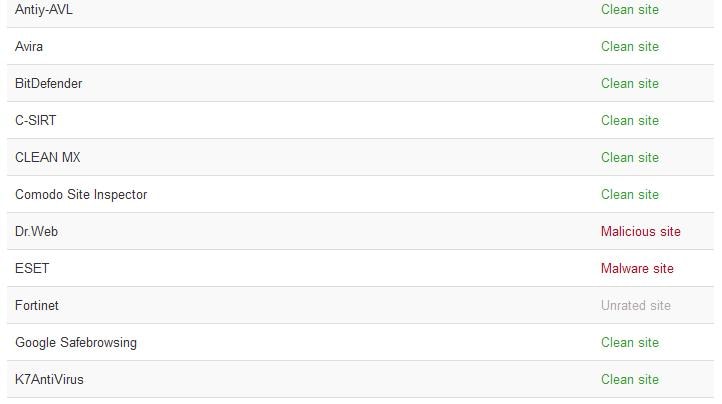Select the C-SIRT scanner name
The width and height of the screenshot is (722, 404).
(x=36, y=121)
